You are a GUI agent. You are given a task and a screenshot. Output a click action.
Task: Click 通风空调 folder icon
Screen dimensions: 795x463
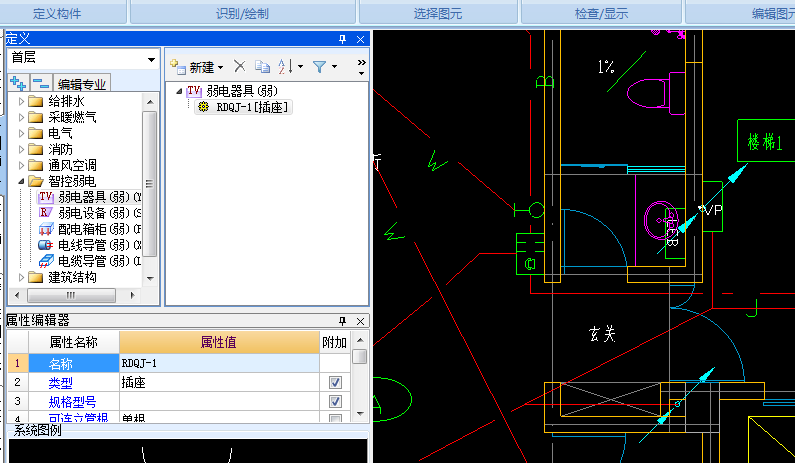pyautogui.click(x=35, y=165)
